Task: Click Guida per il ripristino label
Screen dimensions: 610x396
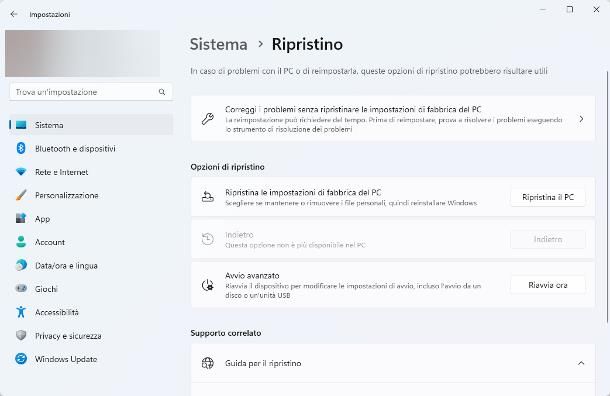Action: tap(263, 363)
